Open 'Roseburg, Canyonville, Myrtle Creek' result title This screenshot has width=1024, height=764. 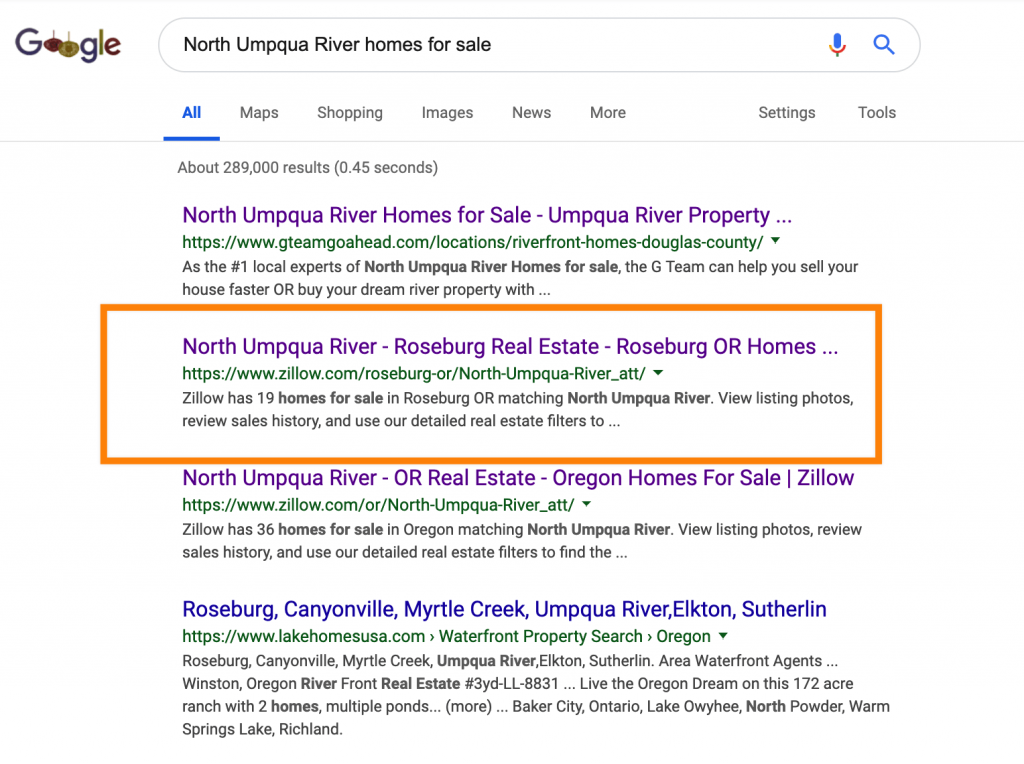click(x=504, y=609)
